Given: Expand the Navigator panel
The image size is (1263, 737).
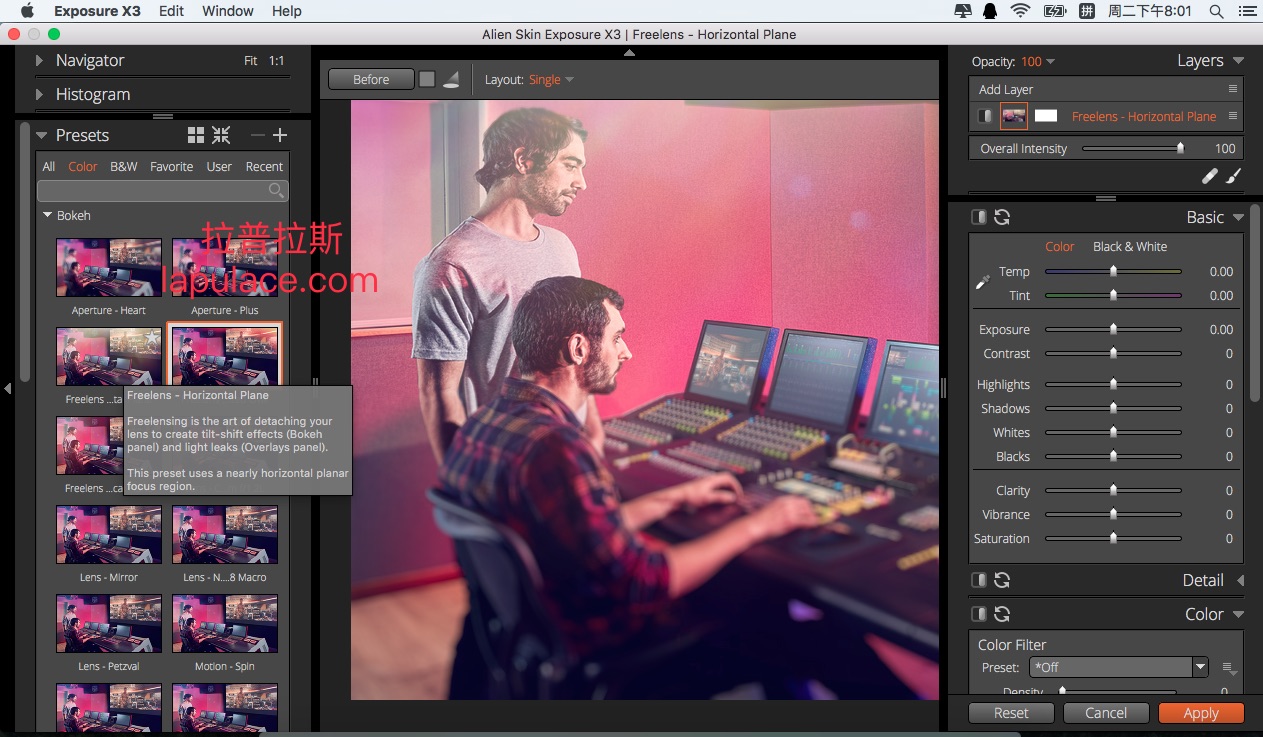Looking at the screenshot, I should click(x=40, y=60).
